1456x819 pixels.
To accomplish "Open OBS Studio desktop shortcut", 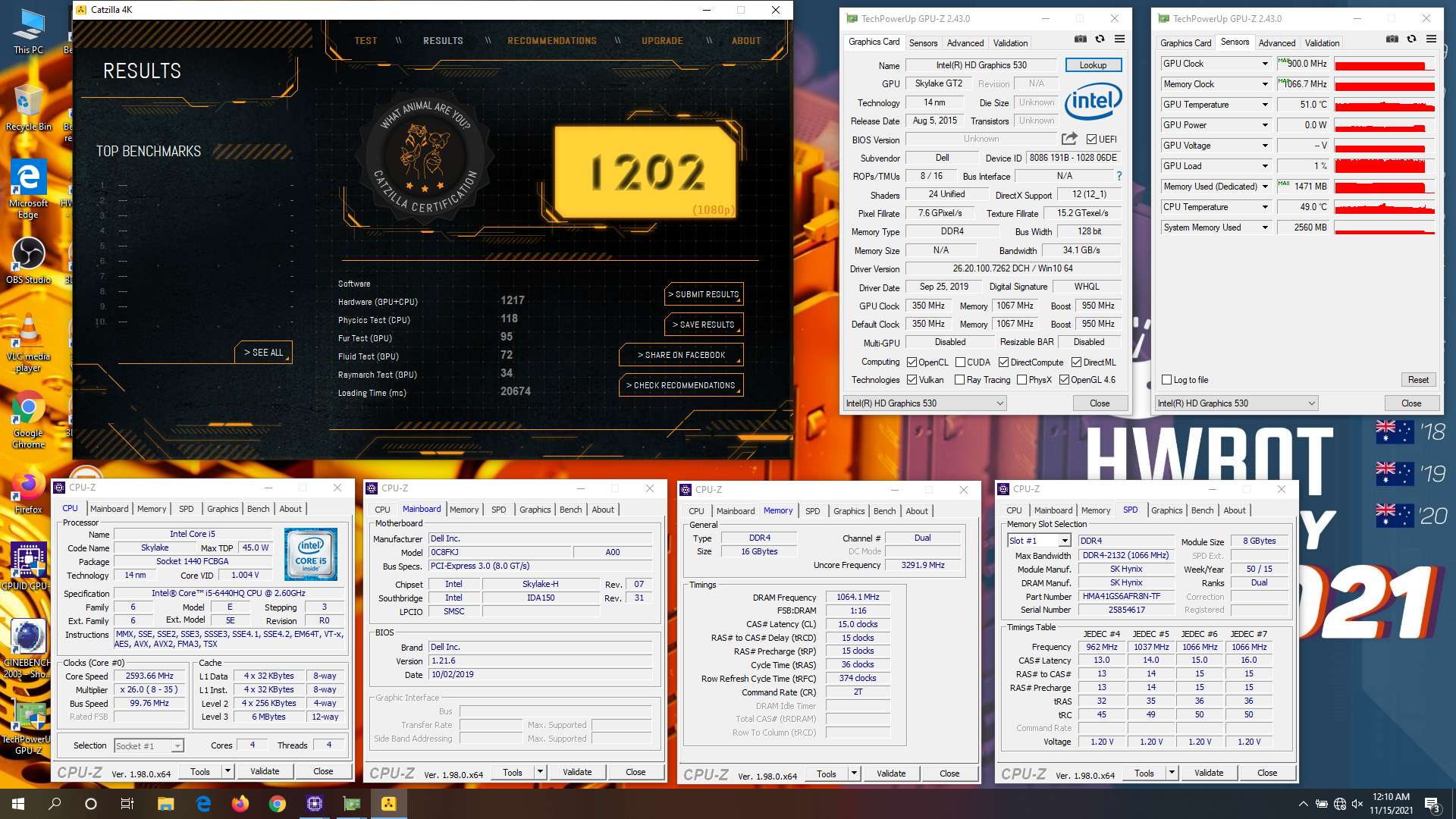I will (29, 260).
